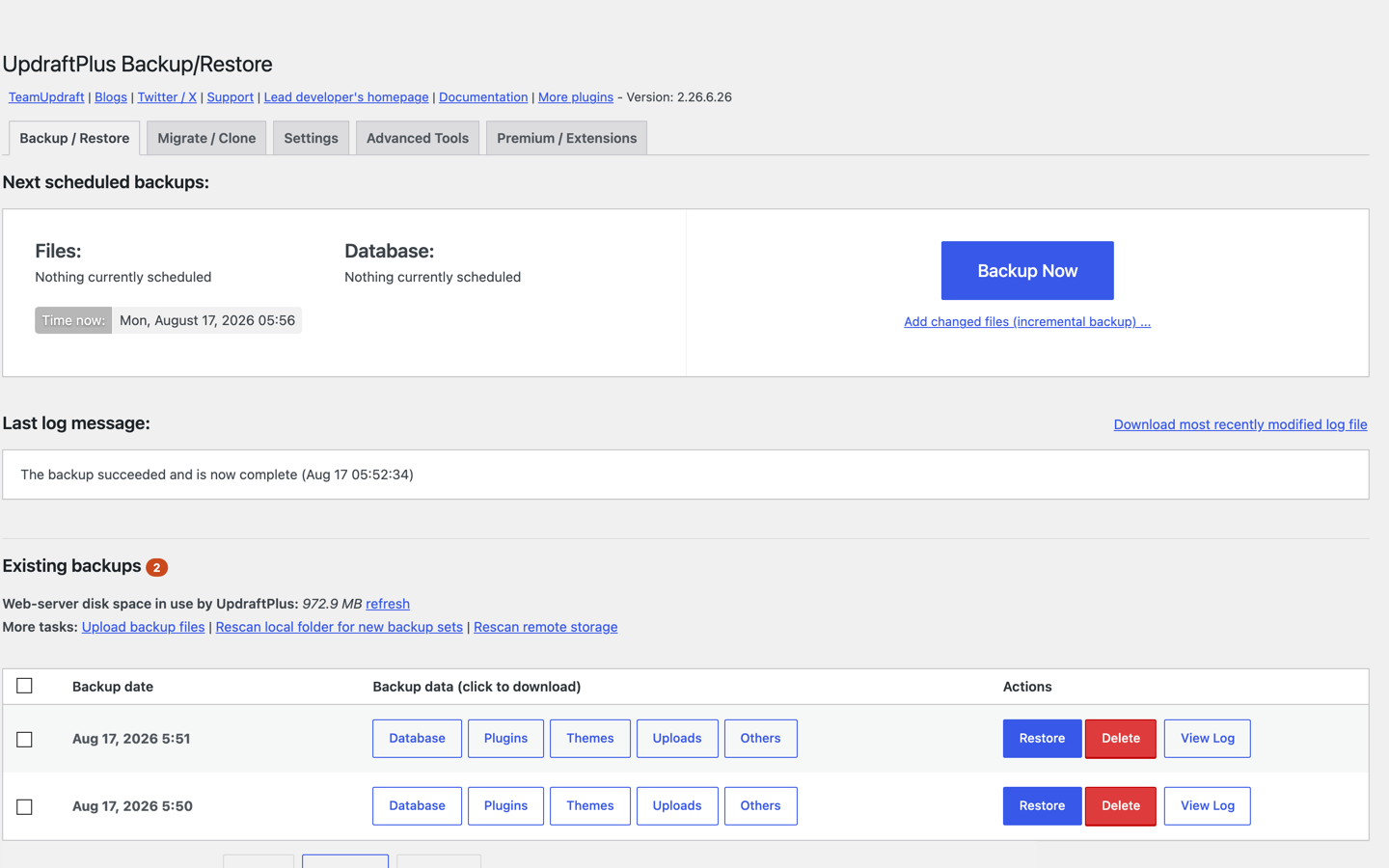1389x868 pixels.
Task: Download Plugins from the 5:51 backup
Action: (x=505, y=739)
